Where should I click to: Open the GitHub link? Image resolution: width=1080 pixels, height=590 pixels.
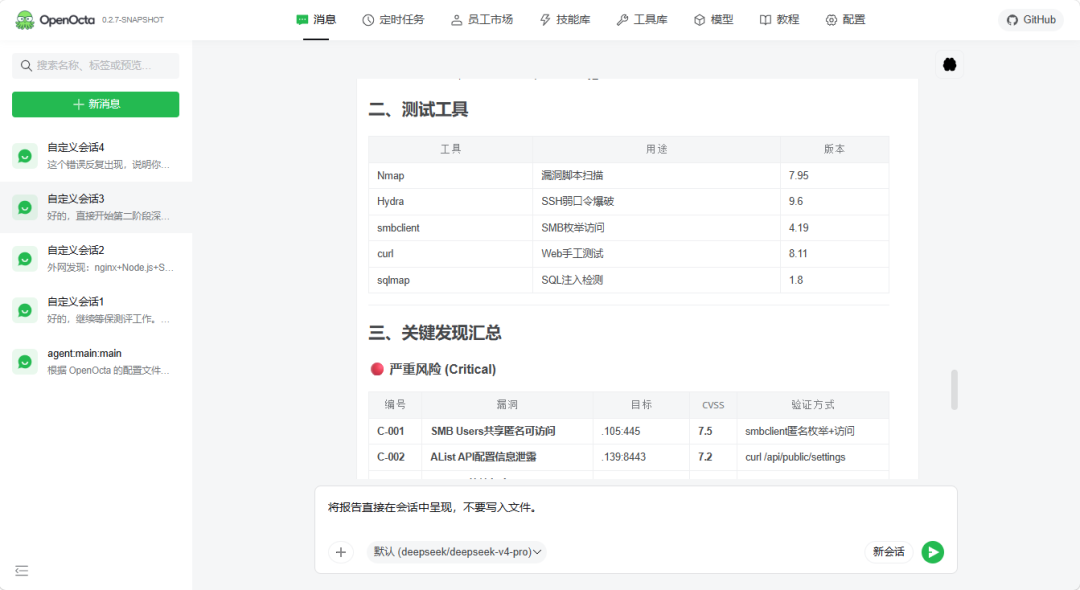click(1031, 20)
